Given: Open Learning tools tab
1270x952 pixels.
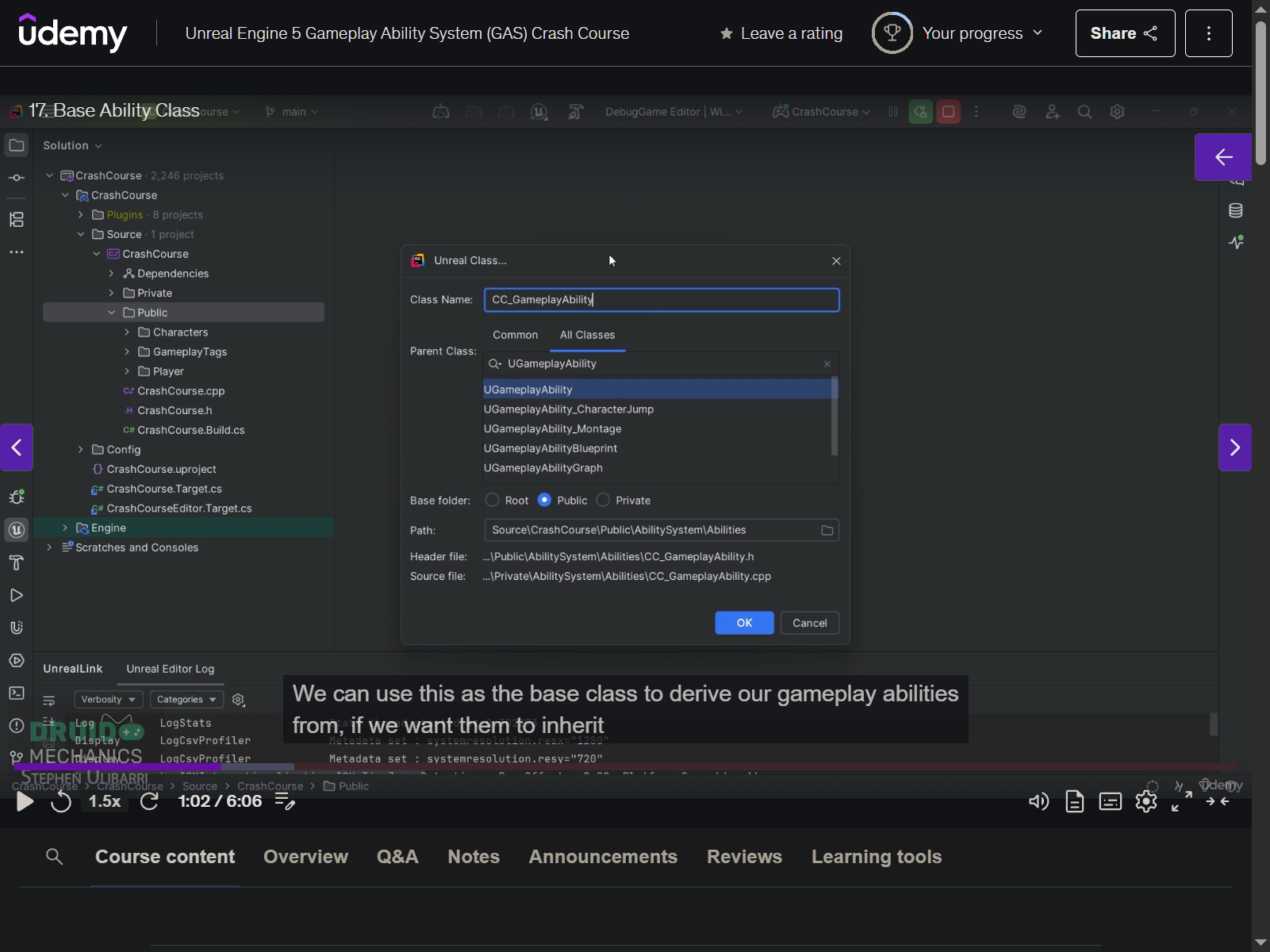Looking at the screenshot, I should pos(877,857).
